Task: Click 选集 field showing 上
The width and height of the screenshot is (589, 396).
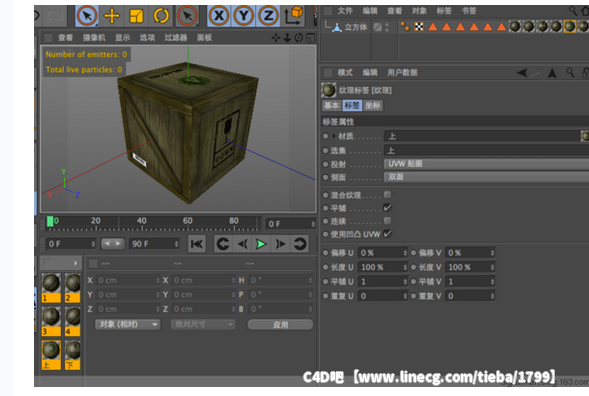Action: pyautogui.click(x=486, y=151)
